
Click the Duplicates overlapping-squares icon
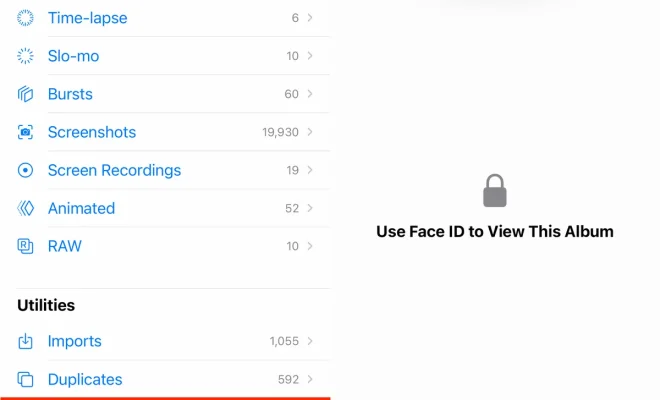(26, 379)
